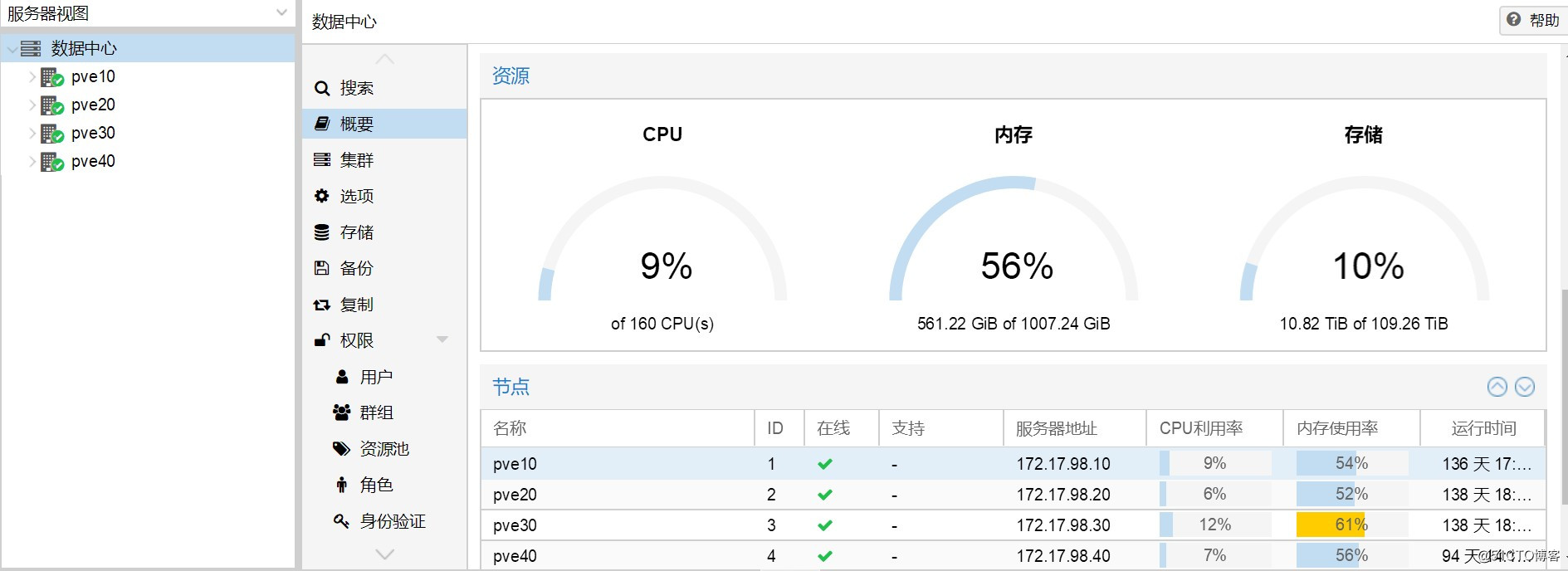This screenshot has height=571, width=1568.
Task: Click the pve40 node icon in tree
Action: [x=52, y=162]
